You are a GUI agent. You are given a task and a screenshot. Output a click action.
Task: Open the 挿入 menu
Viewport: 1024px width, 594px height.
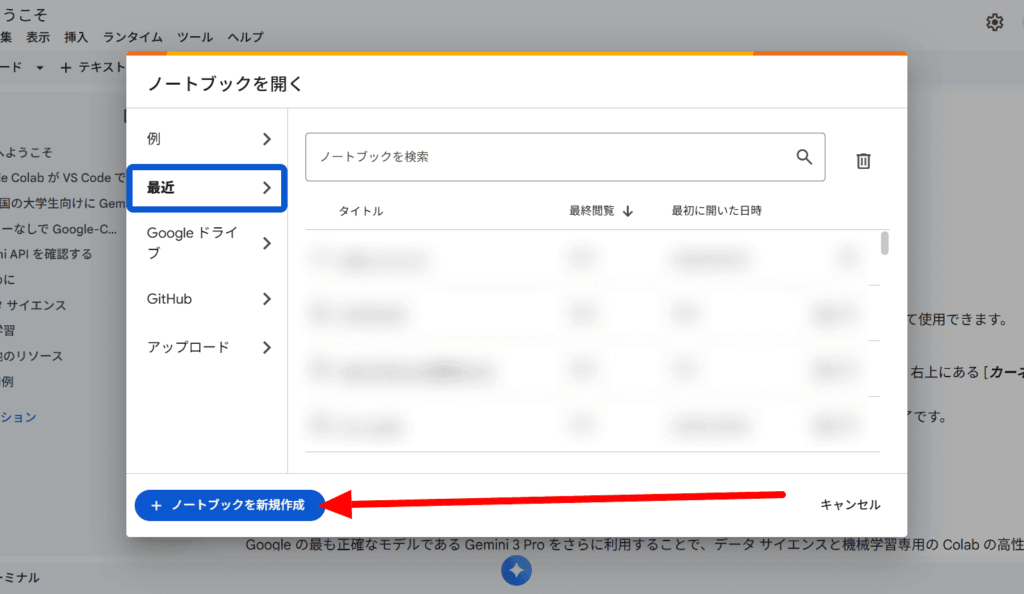tap(76, 37)
